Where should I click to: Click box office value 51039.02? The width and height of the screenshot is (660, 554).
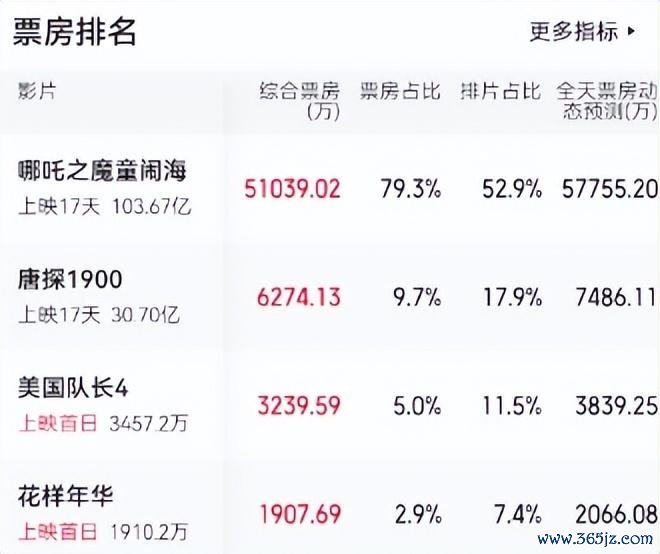pyautogui.click(x=292, y=189)
